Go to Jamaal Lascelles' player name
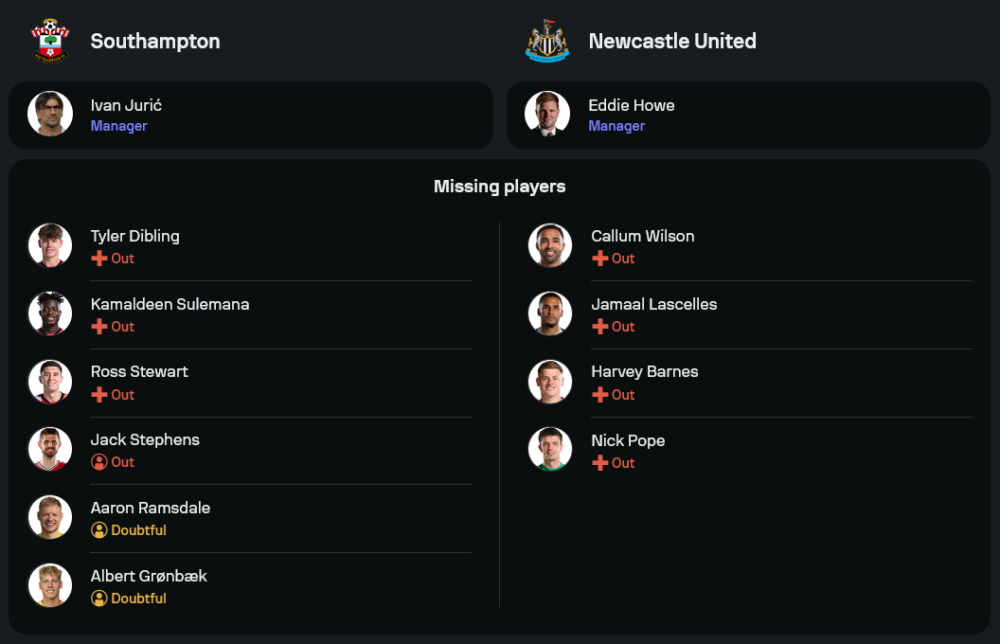 (x=654, y=304)
